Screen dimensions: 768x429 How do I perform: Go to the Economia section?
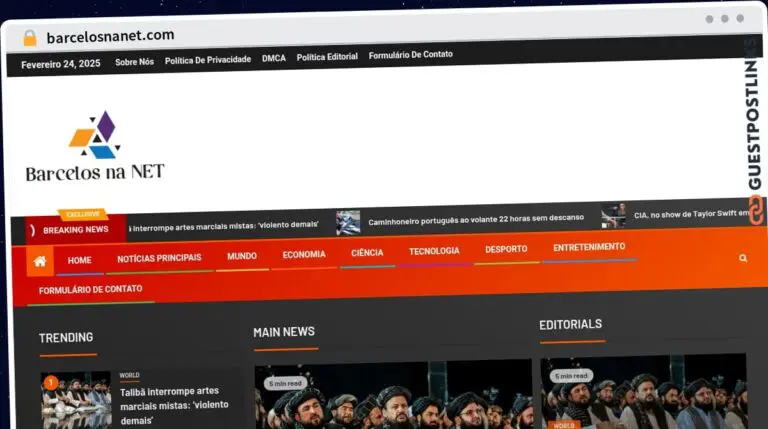(x=304, y=255)
